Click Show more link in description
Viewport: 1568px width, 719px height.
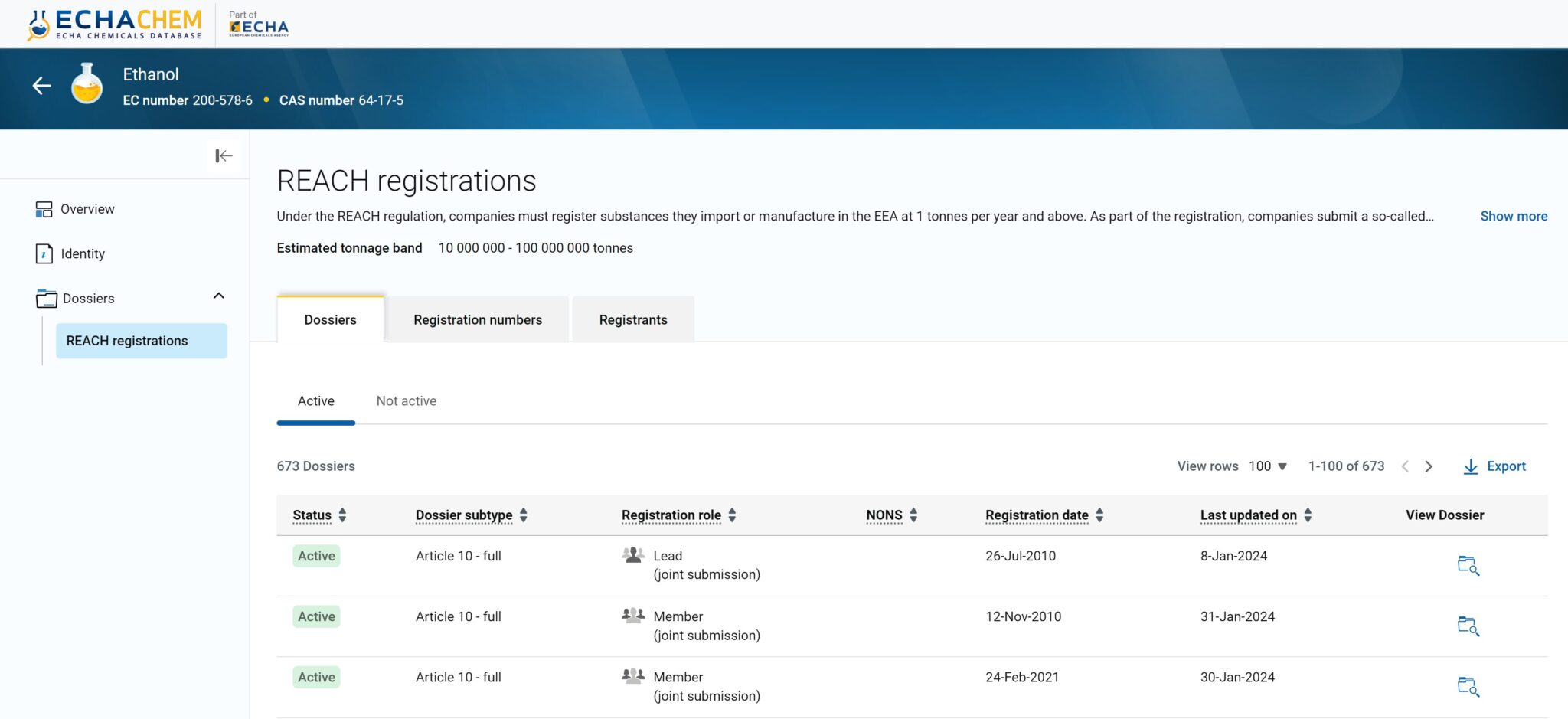click(1514, 217)
